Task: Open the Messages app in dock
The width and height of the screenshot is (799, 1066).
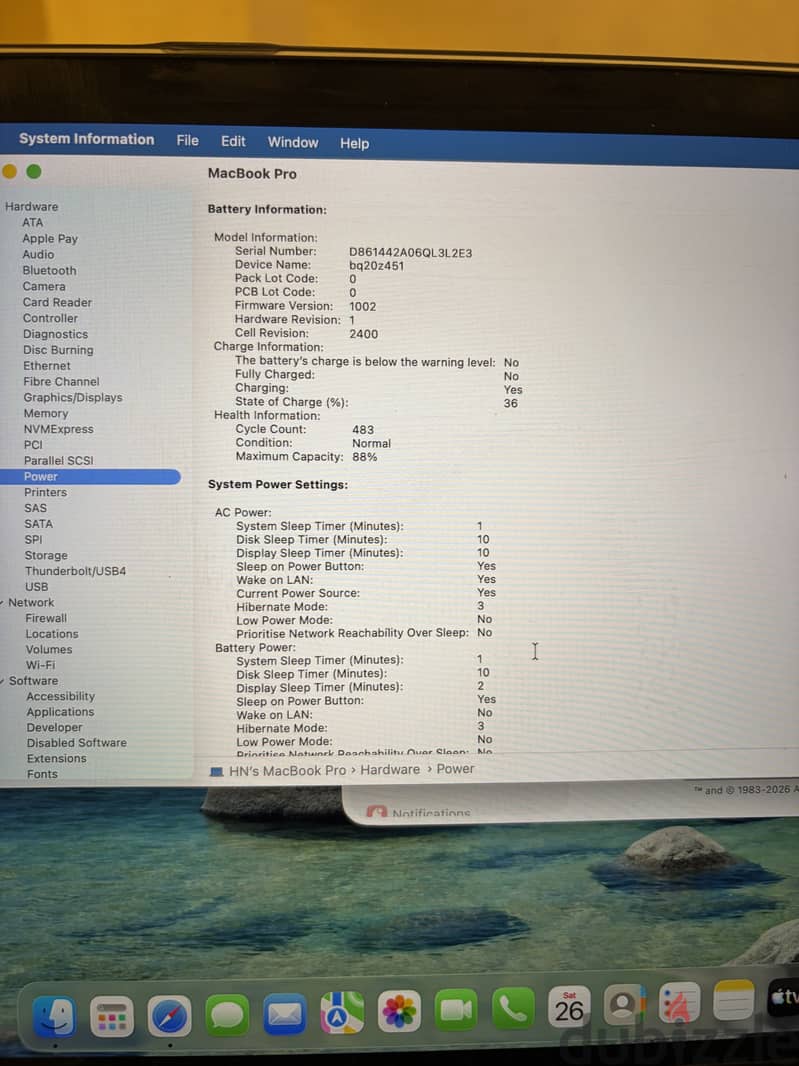Action: click(x=227, y=1015)
